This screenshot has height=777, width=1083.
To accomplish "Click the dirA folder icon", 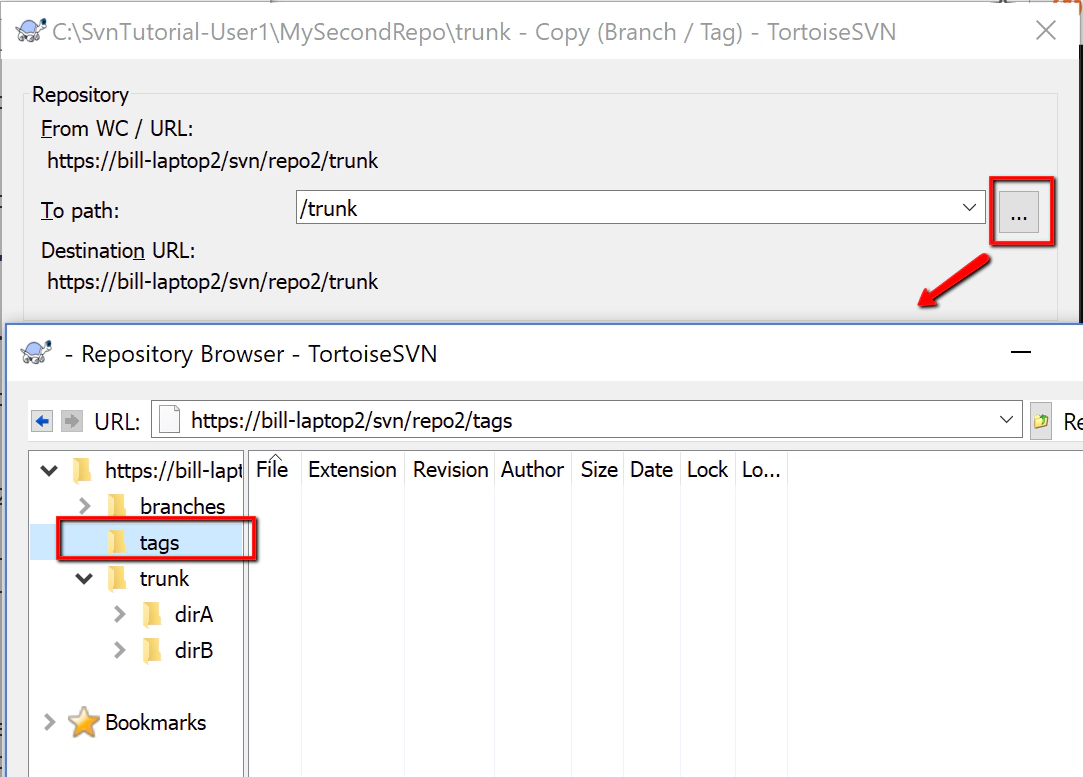I will [152, 614].
